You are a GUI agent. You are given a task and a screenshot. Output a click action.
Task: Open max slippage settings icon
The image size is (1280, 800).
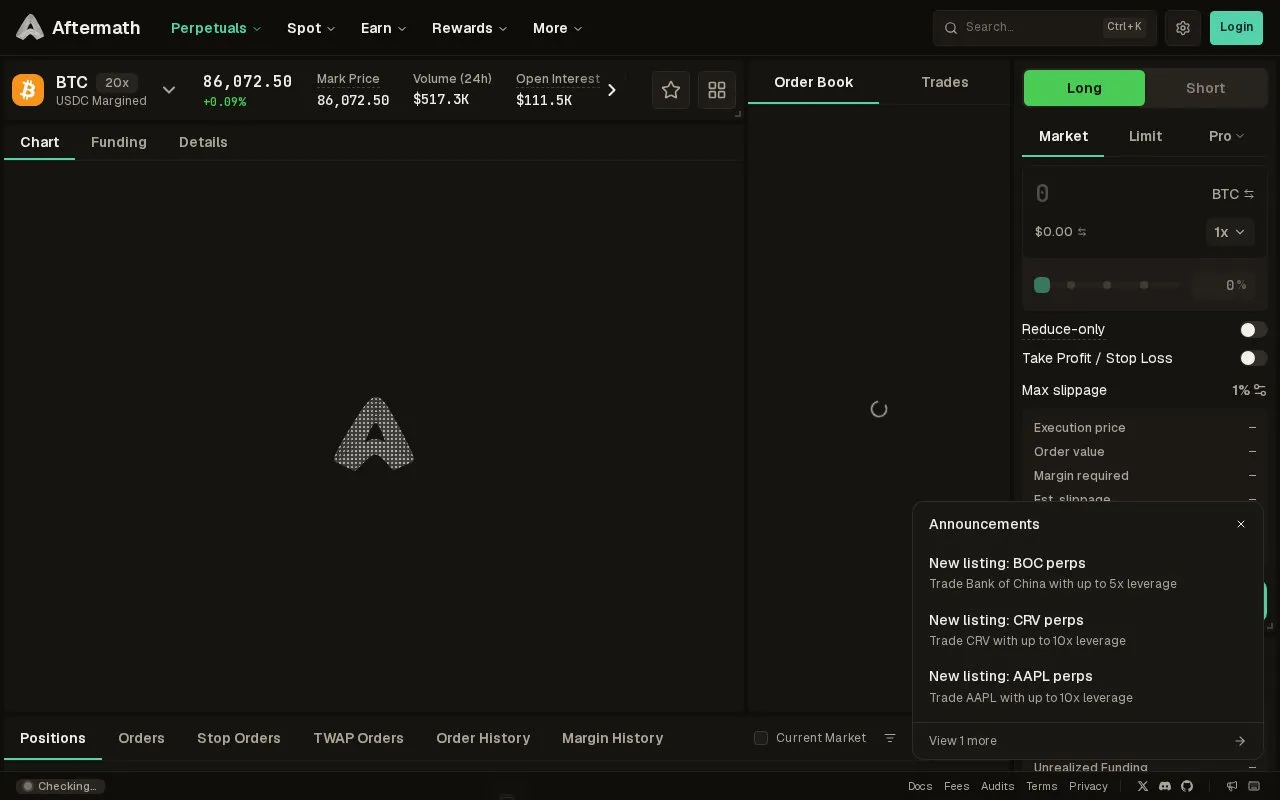tap(1260, 390)
